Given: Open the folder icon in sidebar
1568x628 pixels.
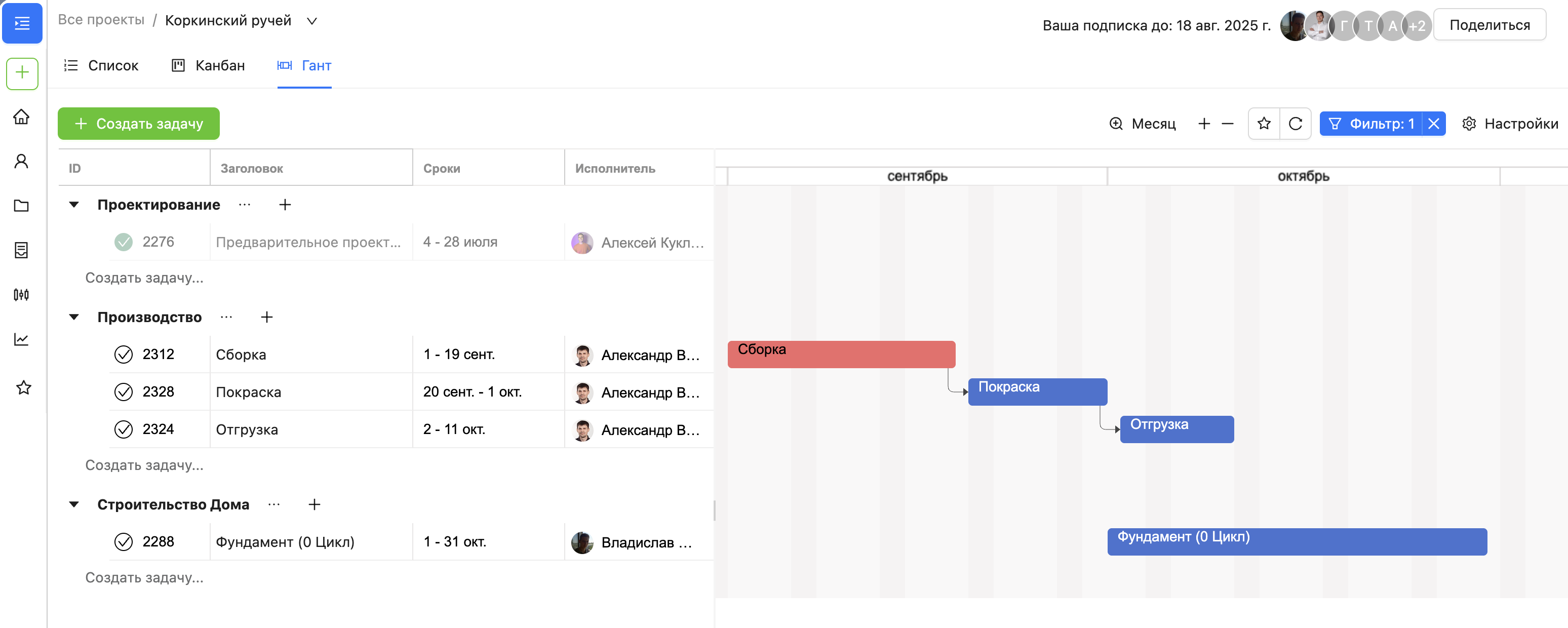Looking at the screenshot, I should coord(22,206).
